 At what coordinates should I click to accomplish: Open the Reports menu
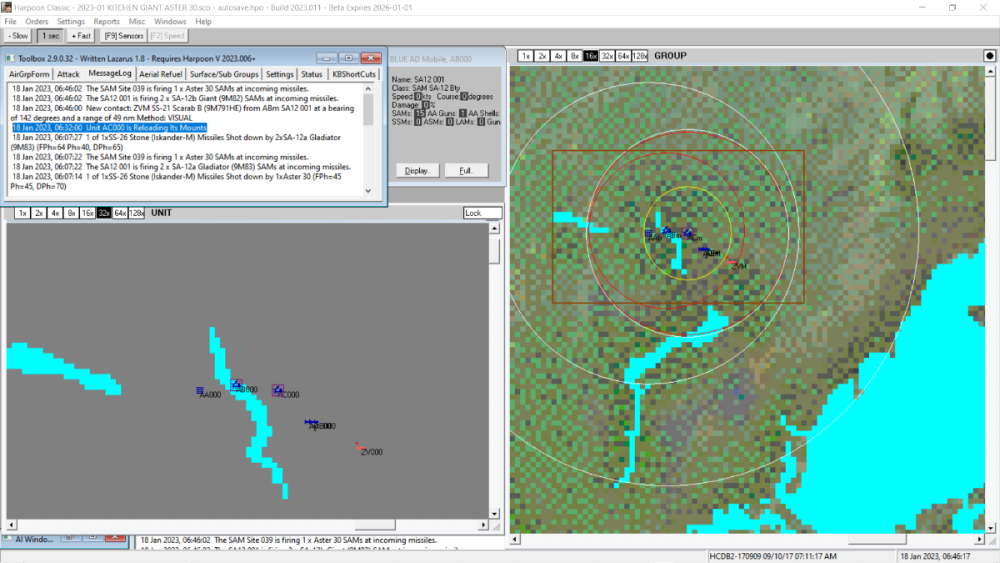pyautogui.click(x=107, y=22)
